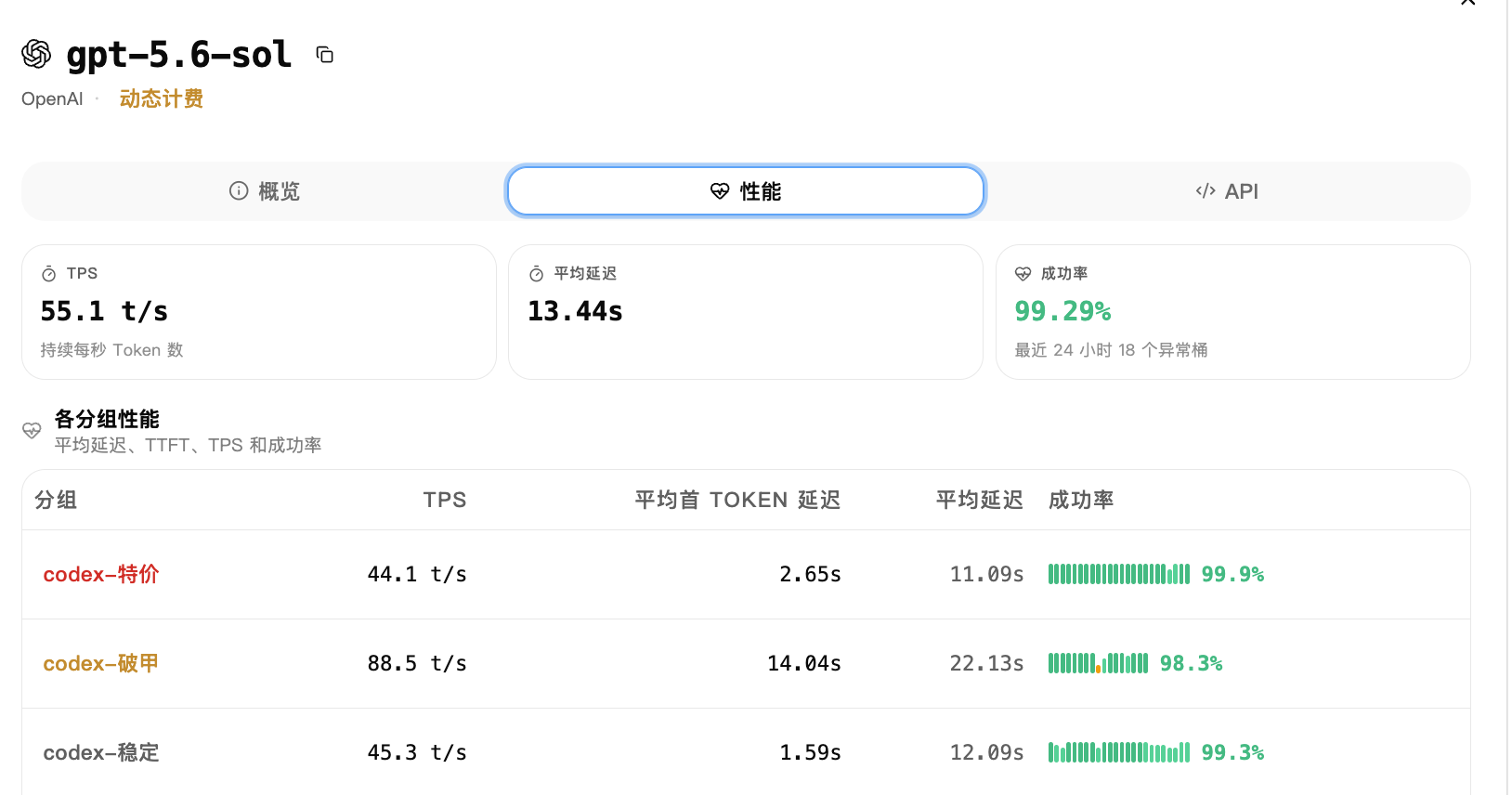Open the codex-特价 group

click(x=101, y=574)
